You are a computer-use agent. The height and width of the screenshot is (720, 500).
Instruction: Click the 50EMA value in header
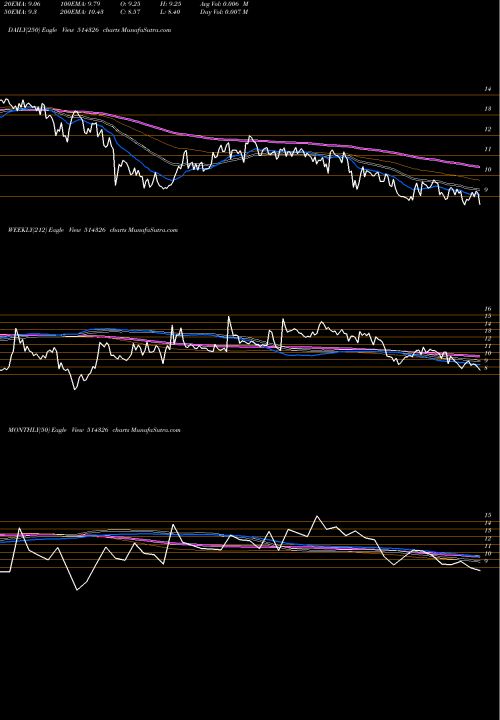tap(20, 12)
